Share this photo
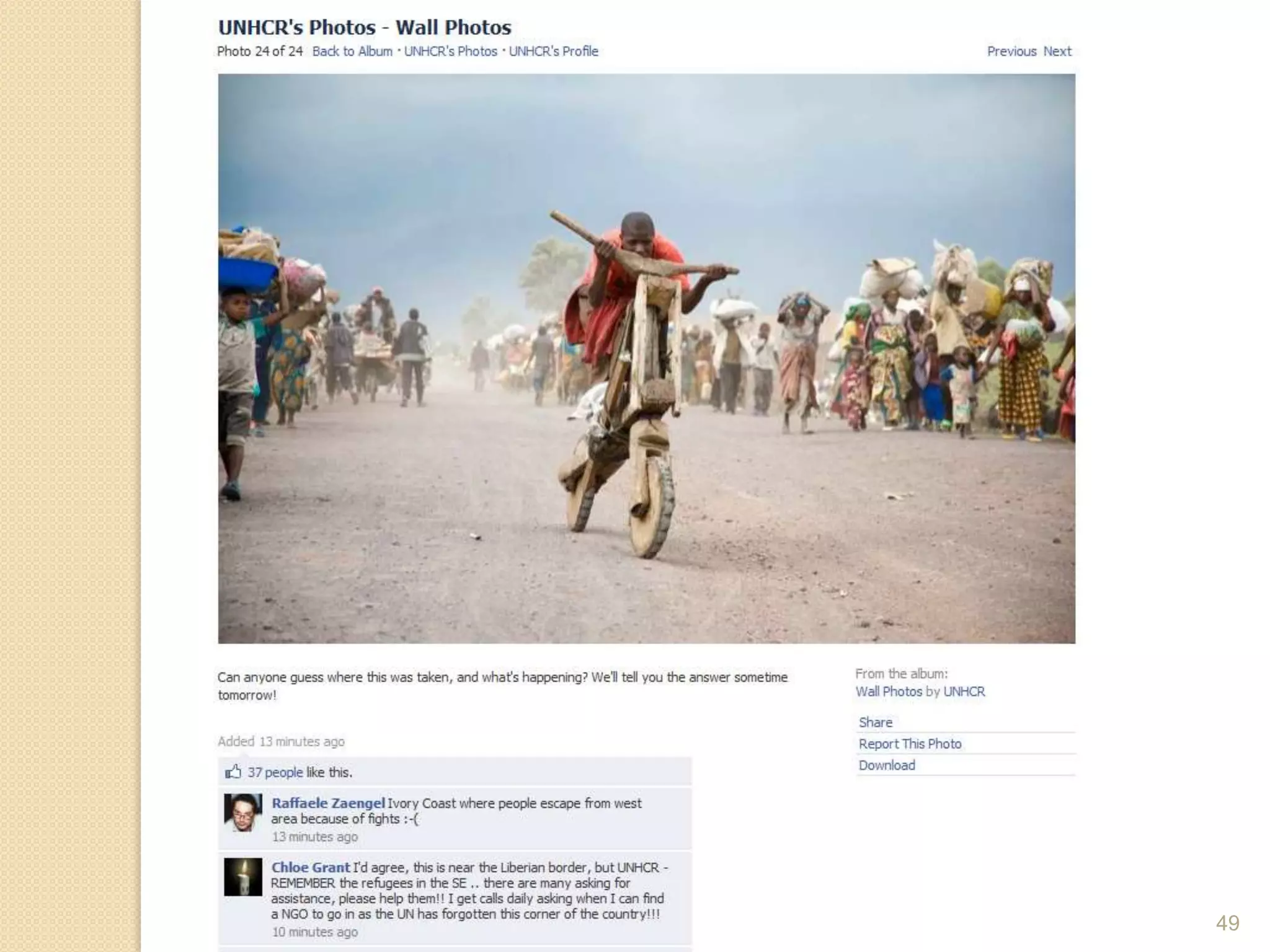Image resolution: width=1270 pixels, height=952 pixels. click(876, 722)
